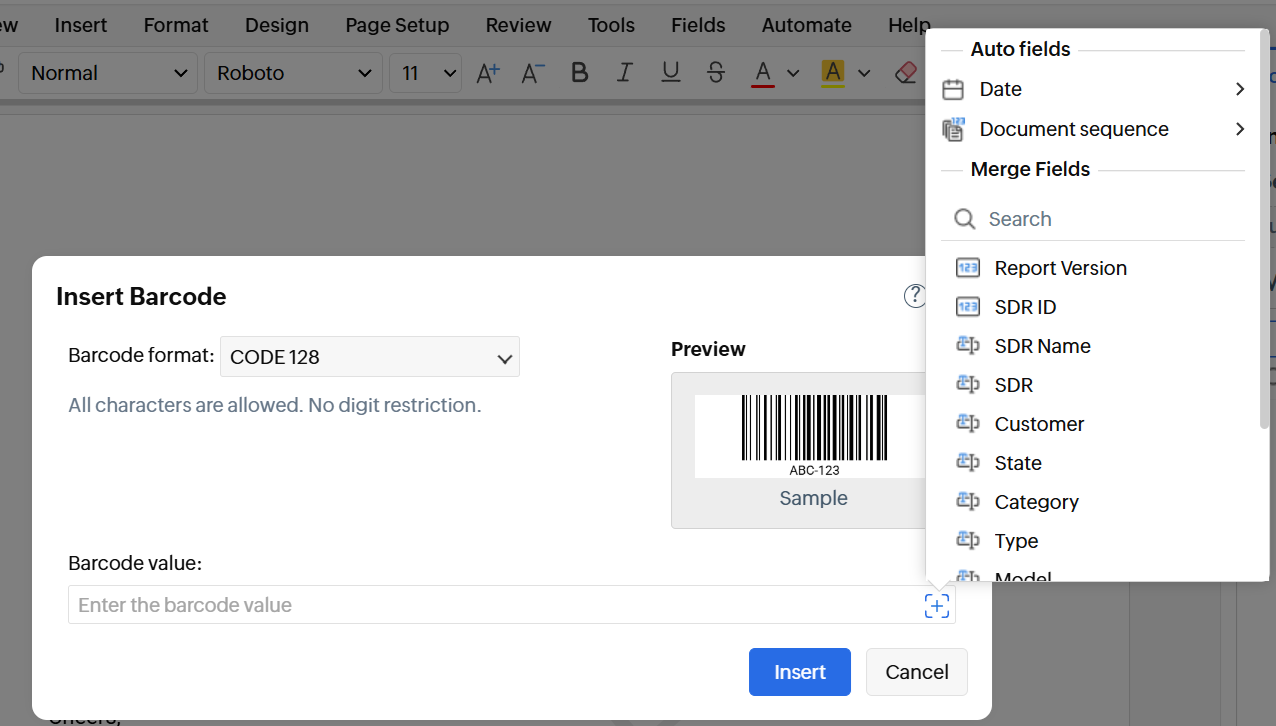Open the Barcode format dropdown
Viewport: 1276px width, 726px height.
[x=370, y=357]
